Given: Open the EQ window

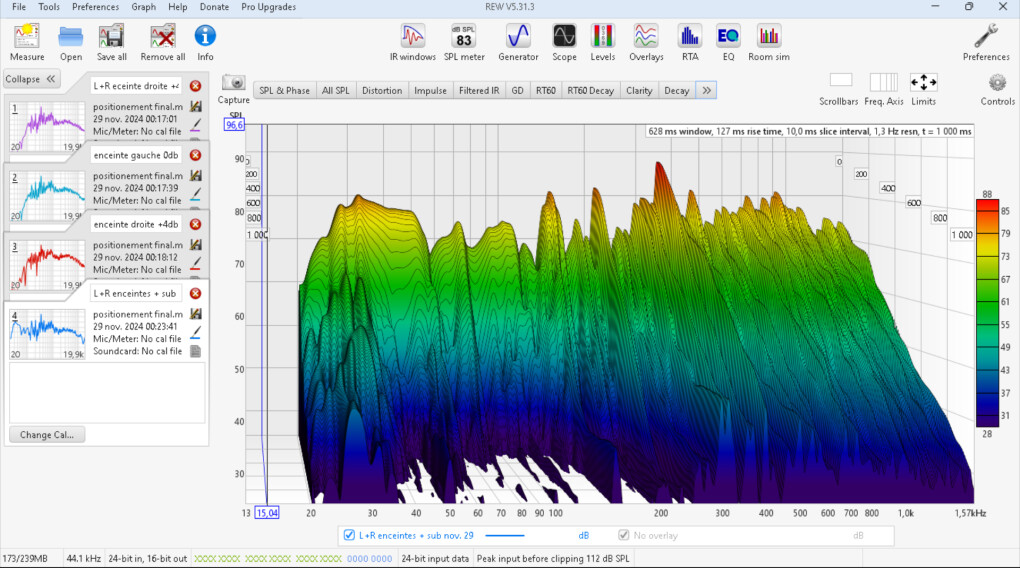Looking at the screenshot, I should tap(728, 42).
